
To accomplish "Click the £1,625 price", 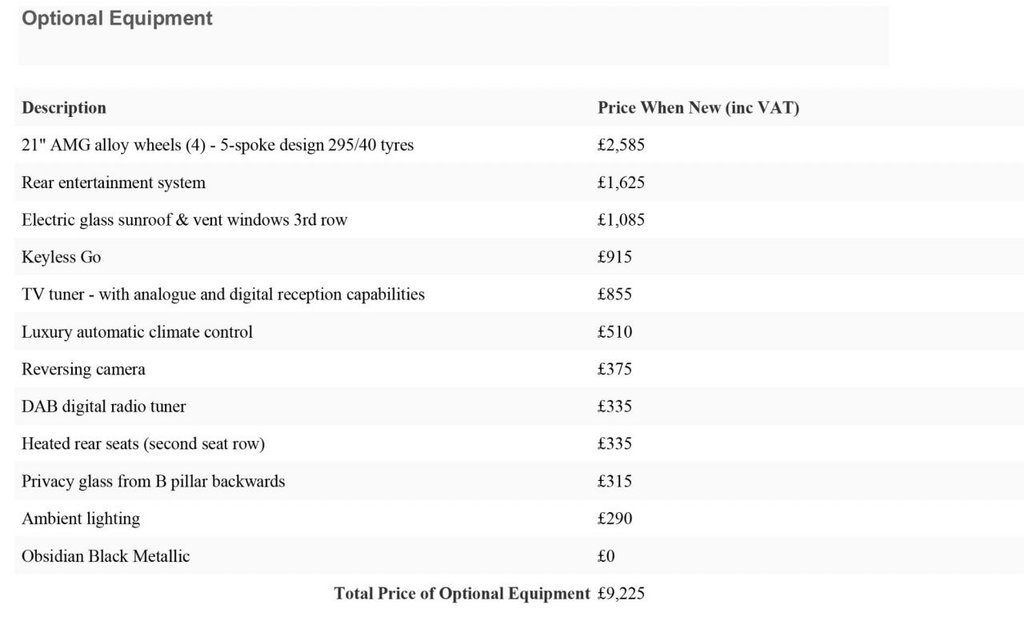I will (x=620, y=183).
